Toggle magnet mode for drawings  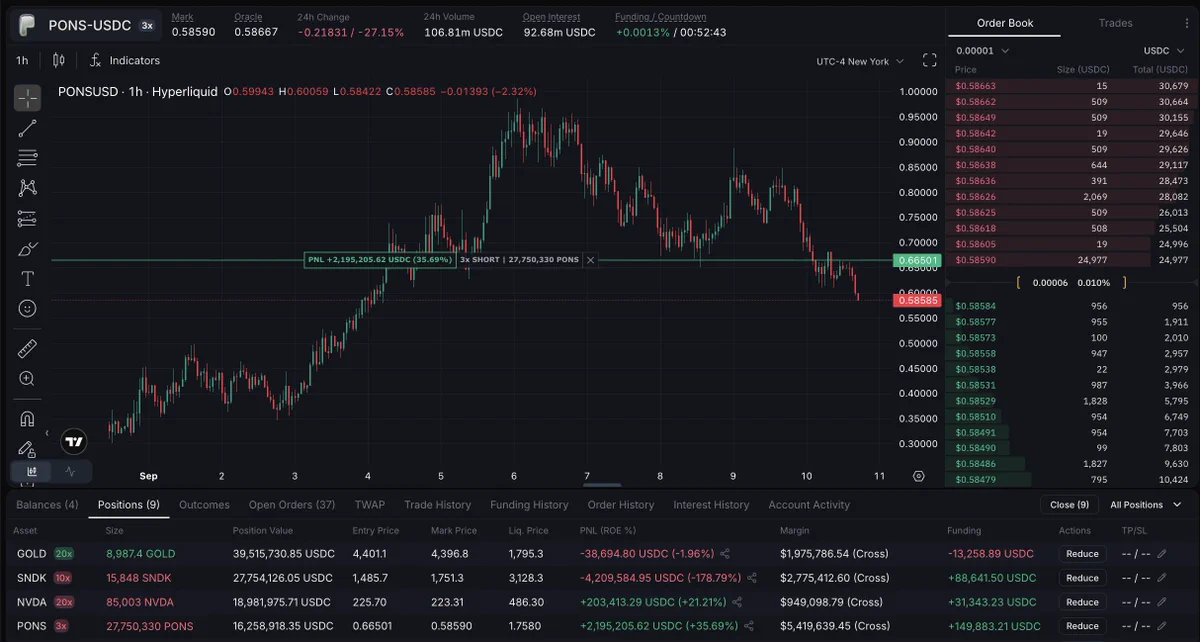point(27,419)
